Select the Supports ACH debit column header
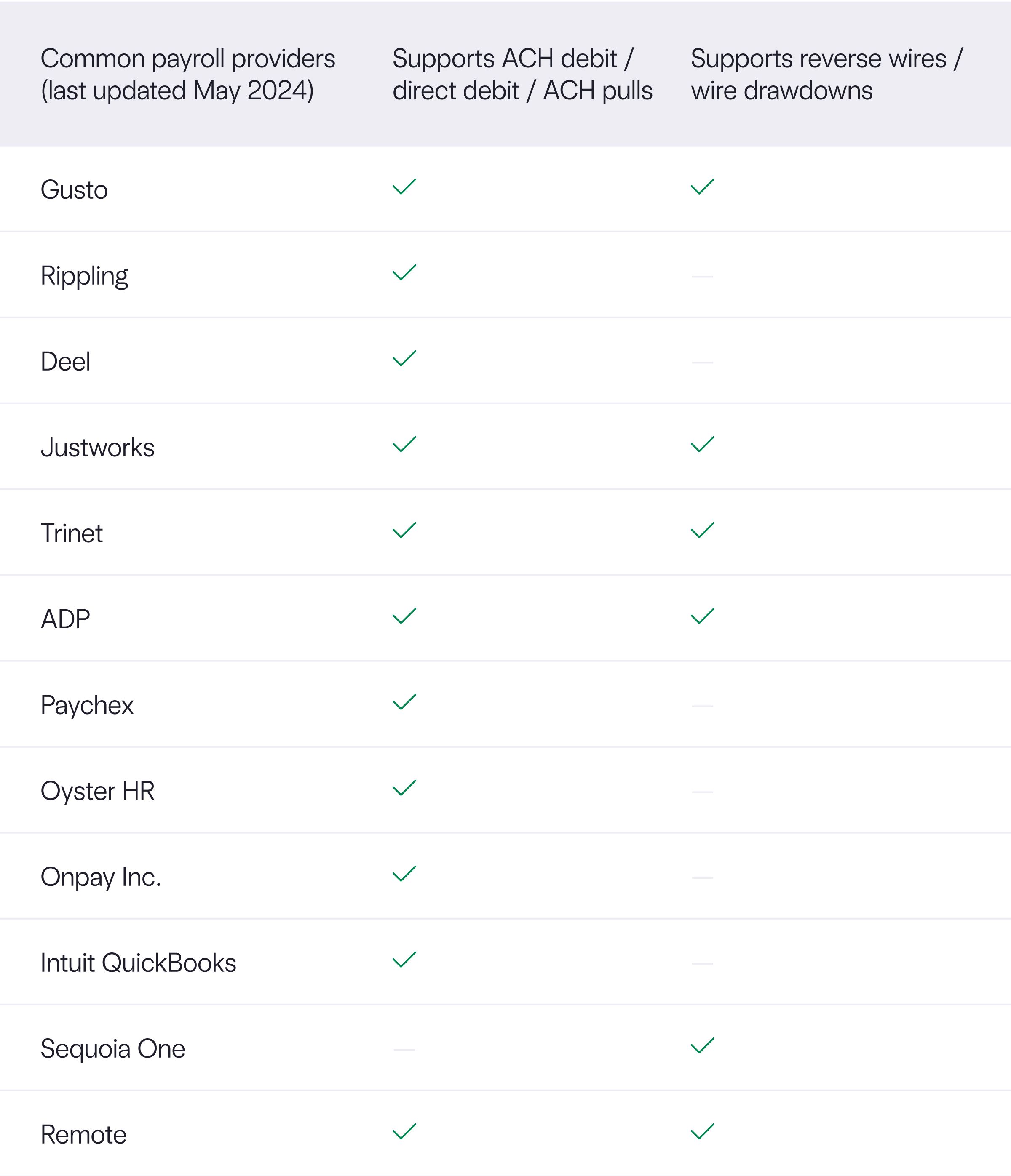Image resolution: width=1011 pixels, height=1176 pixels. point(522,75)
